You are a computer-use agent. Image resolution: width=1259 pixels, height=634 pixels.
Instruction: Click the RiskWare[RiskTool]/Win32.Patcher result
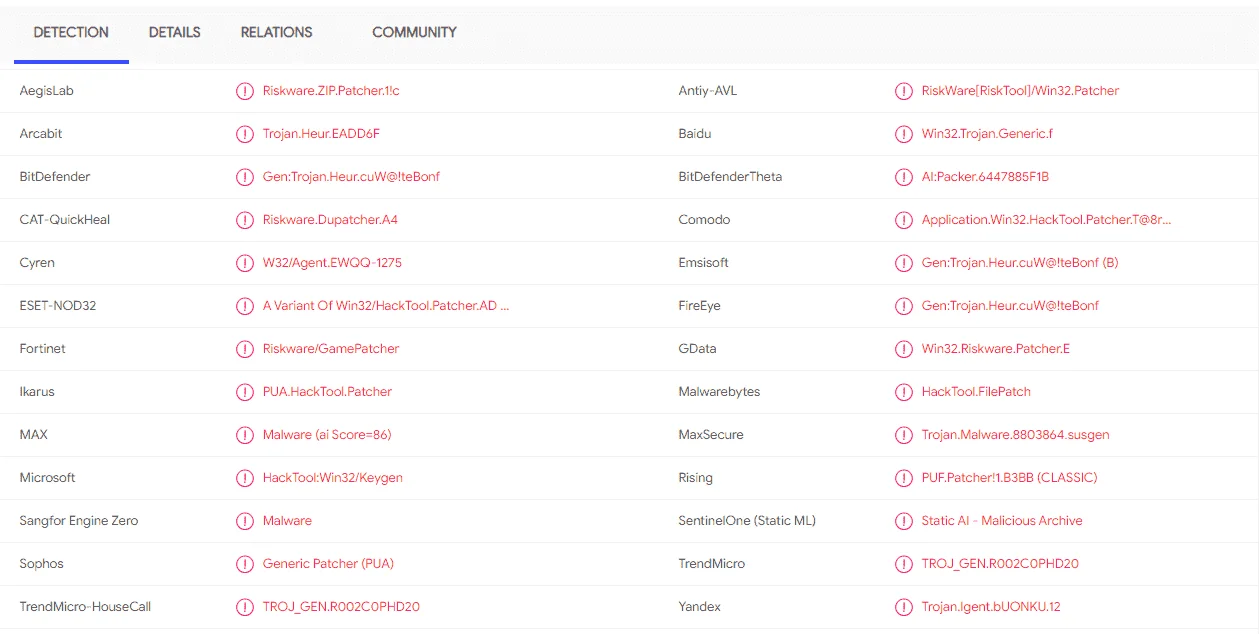pyautogui.click(x=1020, y=91)
